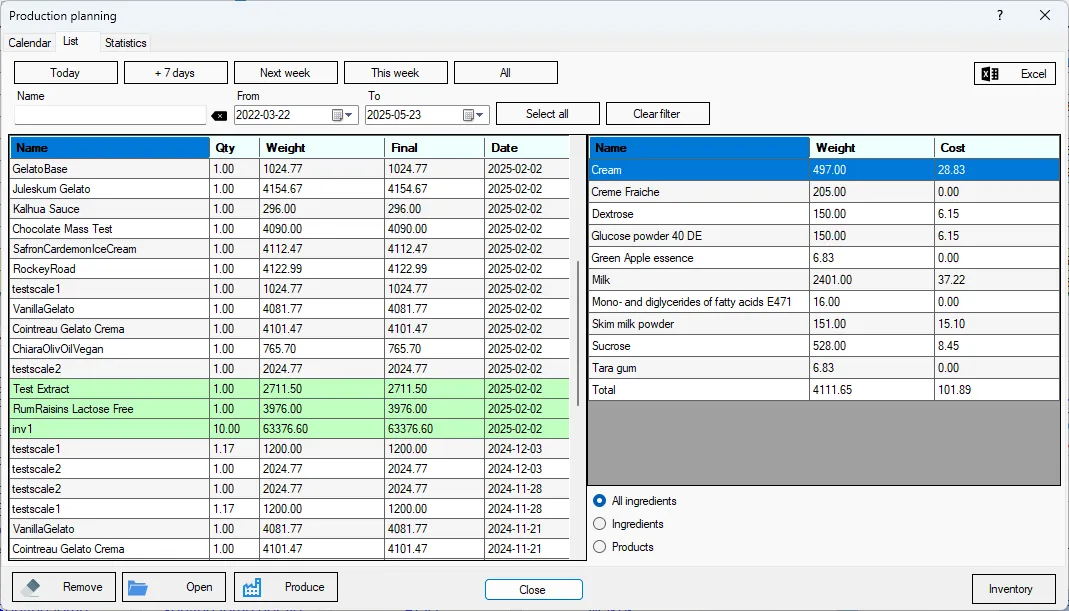This screenshot has height=611, width=1069.
Task: Click the + 7 days button
Action: point(176,72)
